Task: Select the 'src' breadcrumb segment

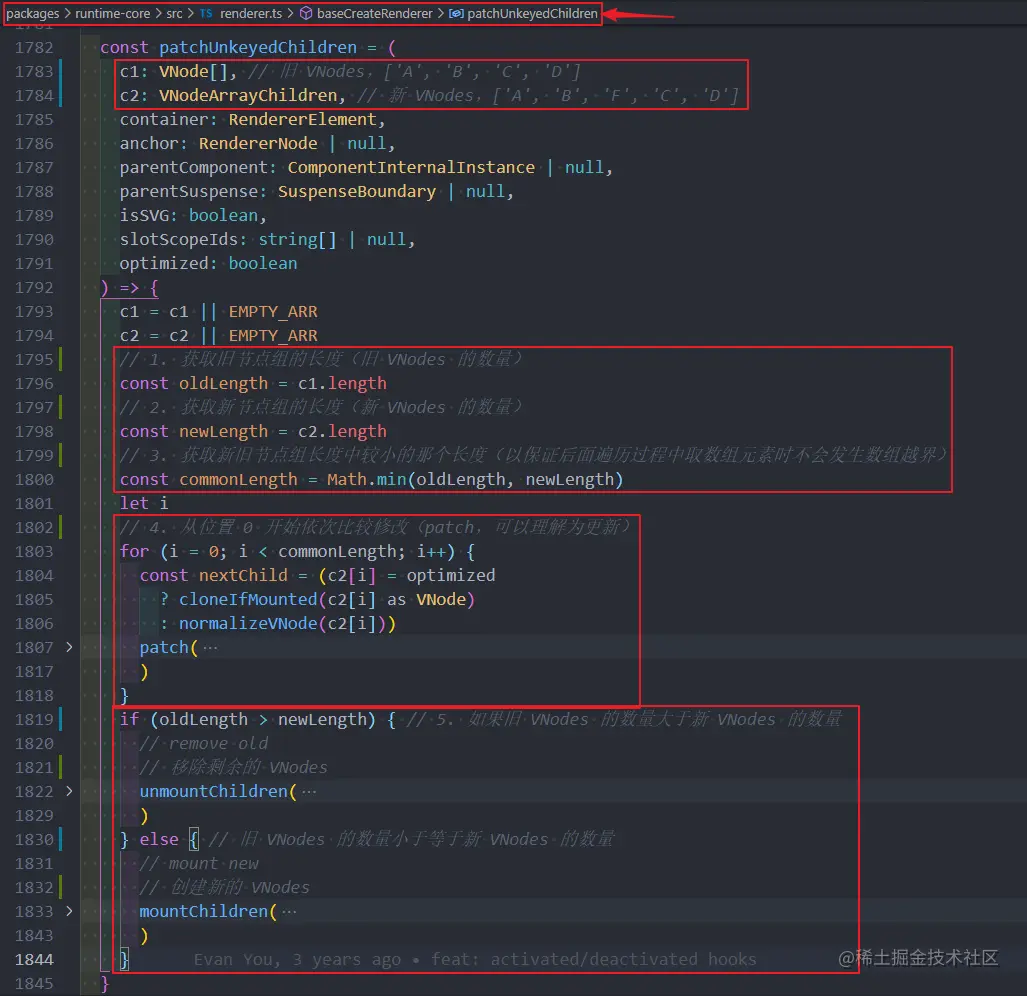Action: click(174, 13)
